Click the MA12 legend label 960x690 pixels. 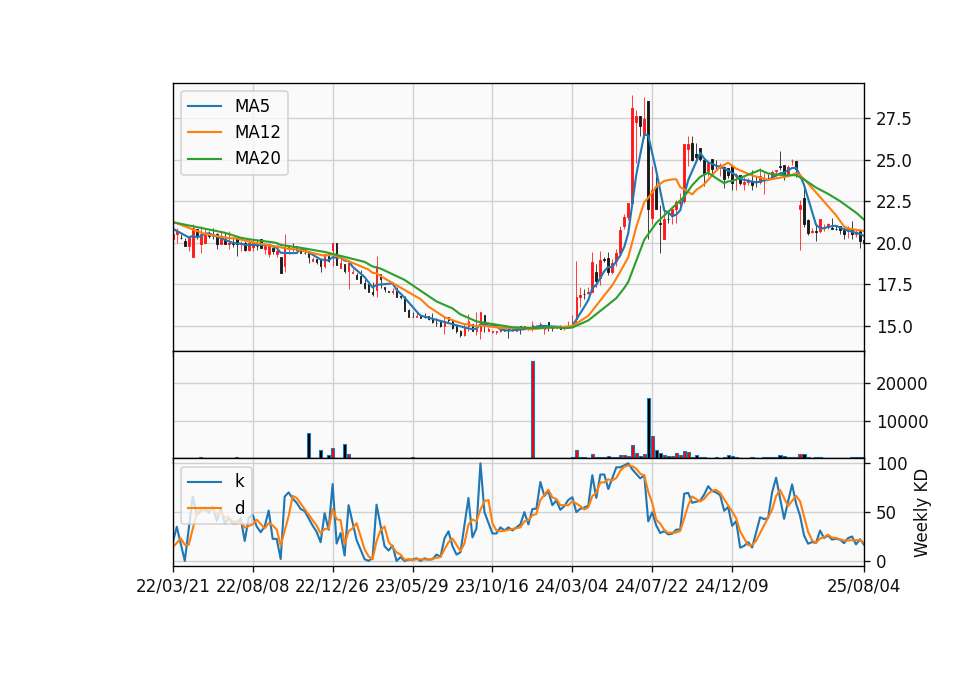click(257, 132)
